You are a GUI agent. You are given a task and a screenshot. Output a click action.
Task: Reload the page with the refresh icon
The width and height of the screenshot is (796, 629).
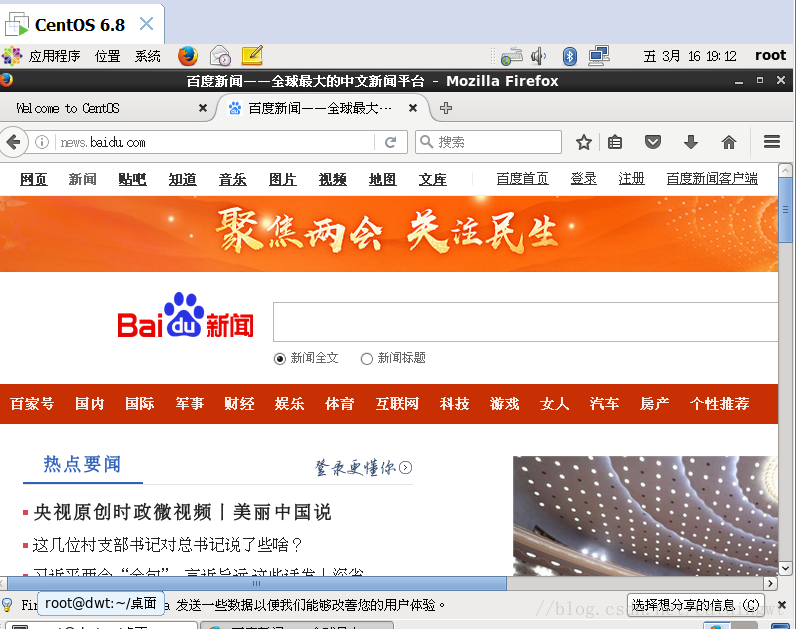[x=390, y=142]
